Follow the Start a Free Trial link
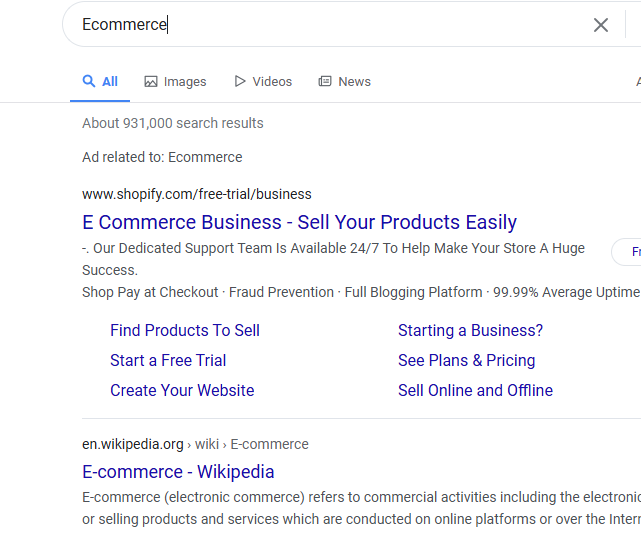This screenshot has width=641, height=548. pyautogui.click(x=168, y=360)
